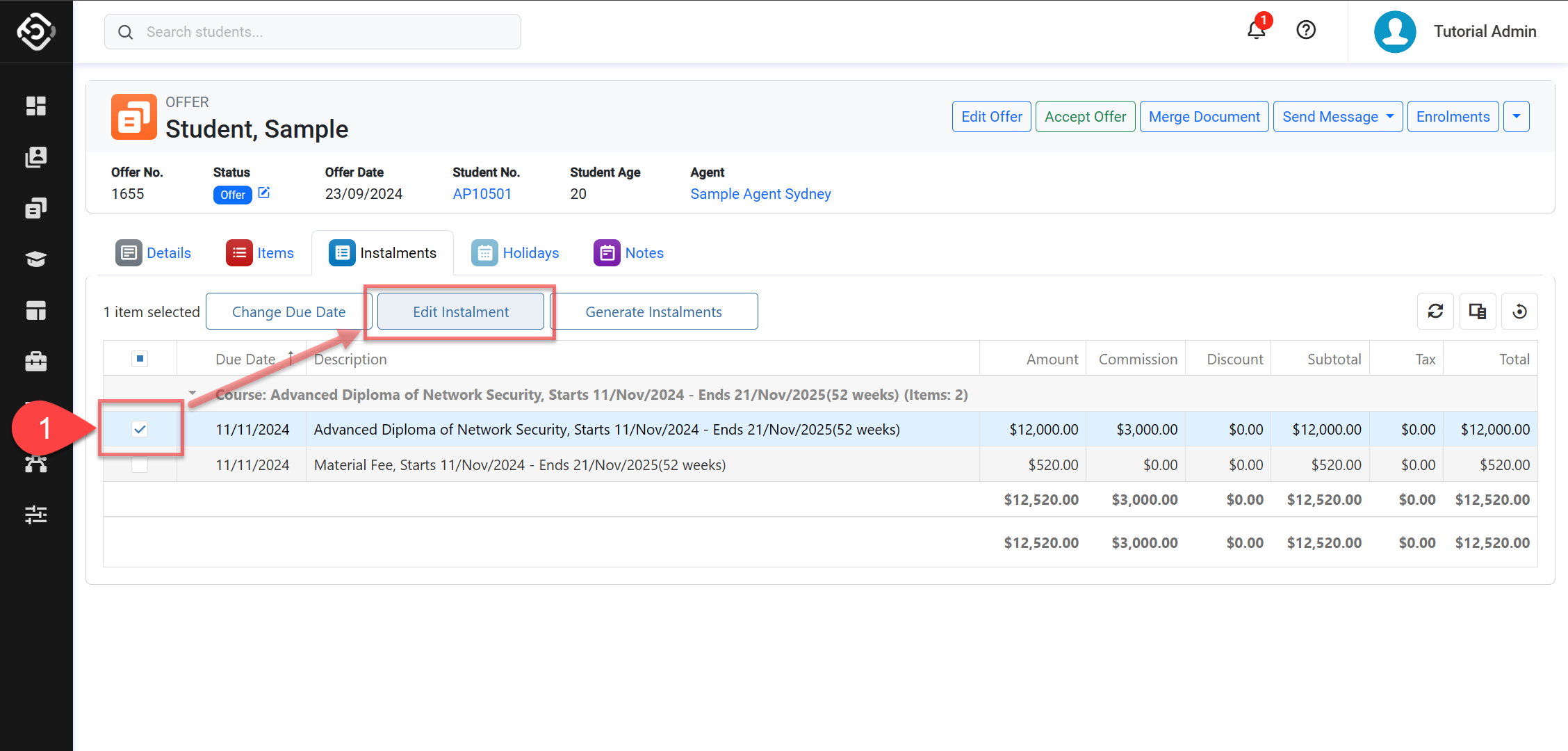Screen dimensions: 1568x751
Task: Open the Sample Agent Sydney link
Action: 760,194
